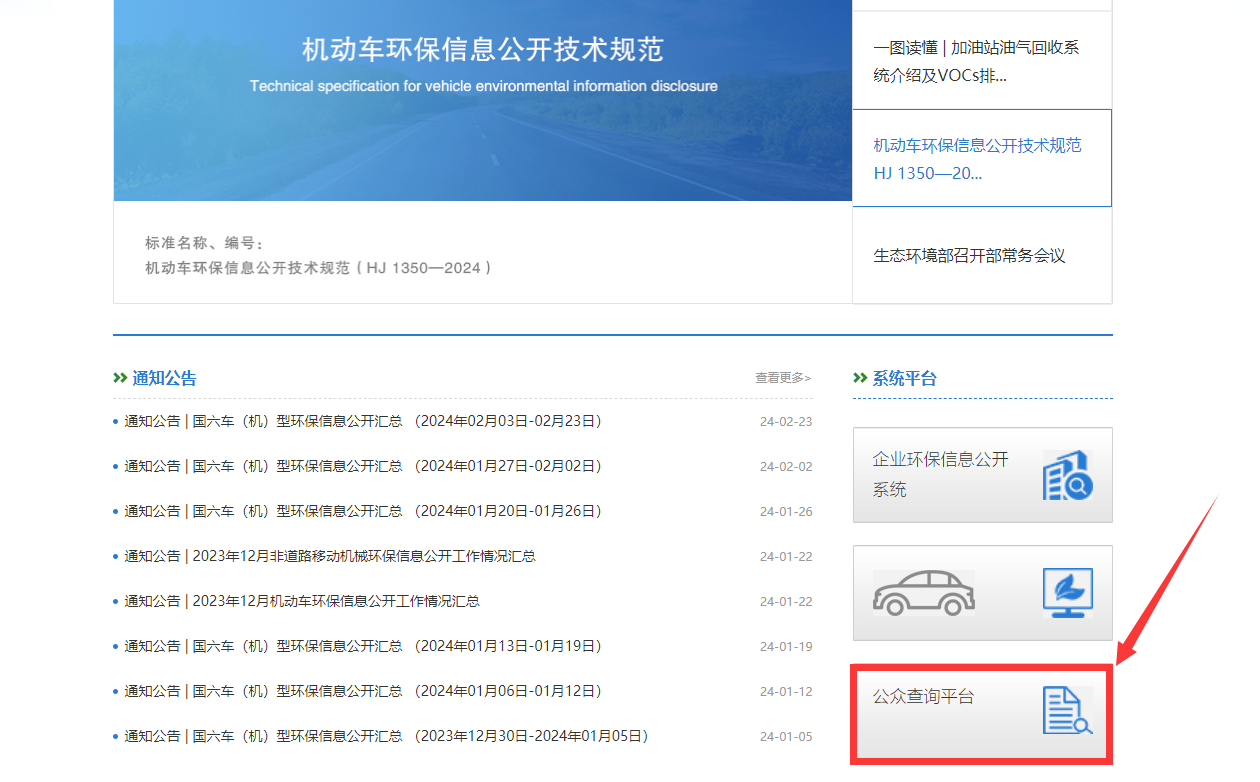
Task: Select the green leaf monitor icon
Action: tap(1066, 592)
